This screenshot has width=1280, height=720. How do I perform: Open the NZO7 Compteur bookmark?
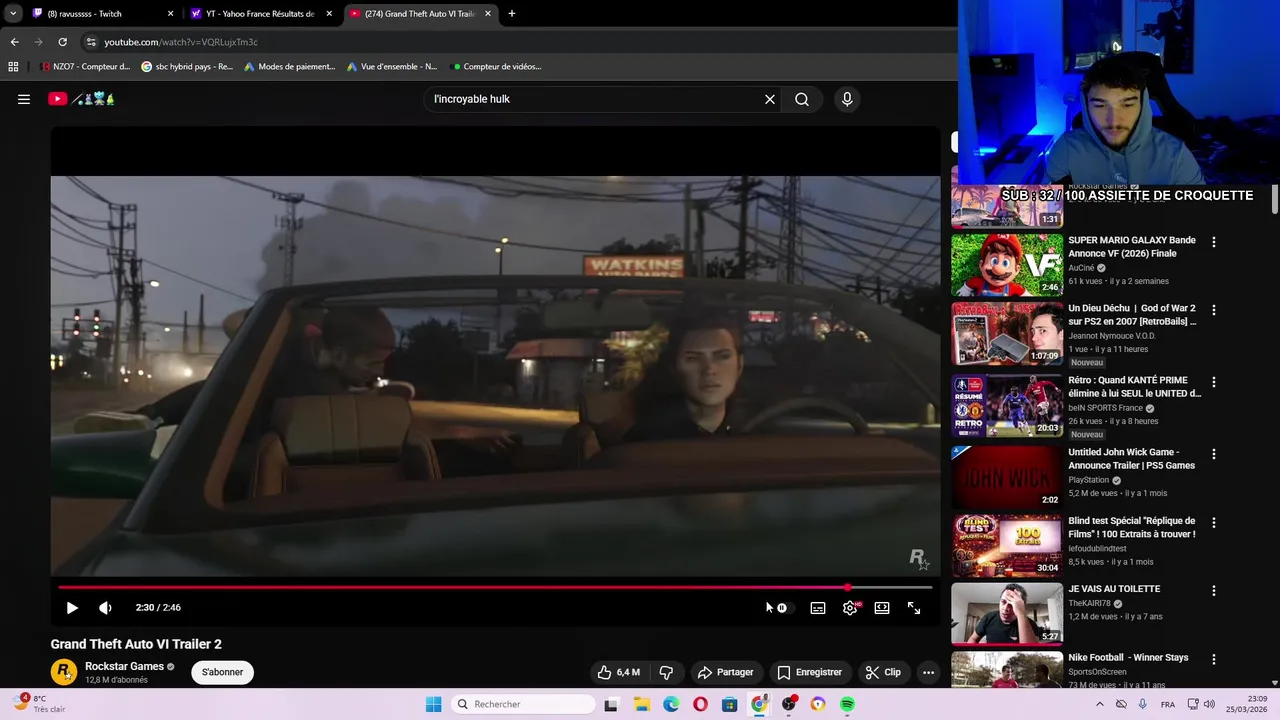click(x=86, y=67)
